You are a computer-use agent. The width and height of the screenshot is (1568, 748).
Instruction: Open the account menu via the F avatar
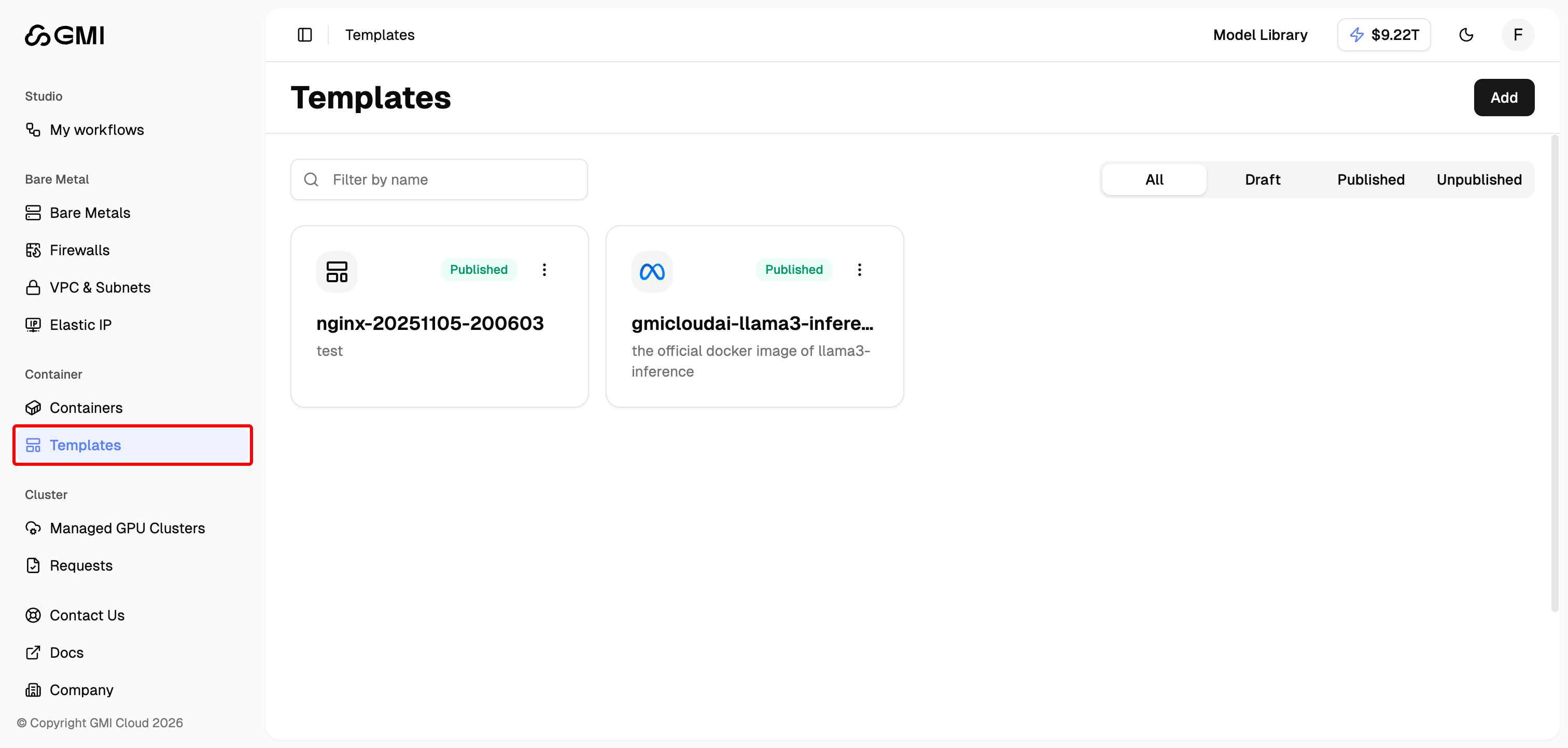1518,35
